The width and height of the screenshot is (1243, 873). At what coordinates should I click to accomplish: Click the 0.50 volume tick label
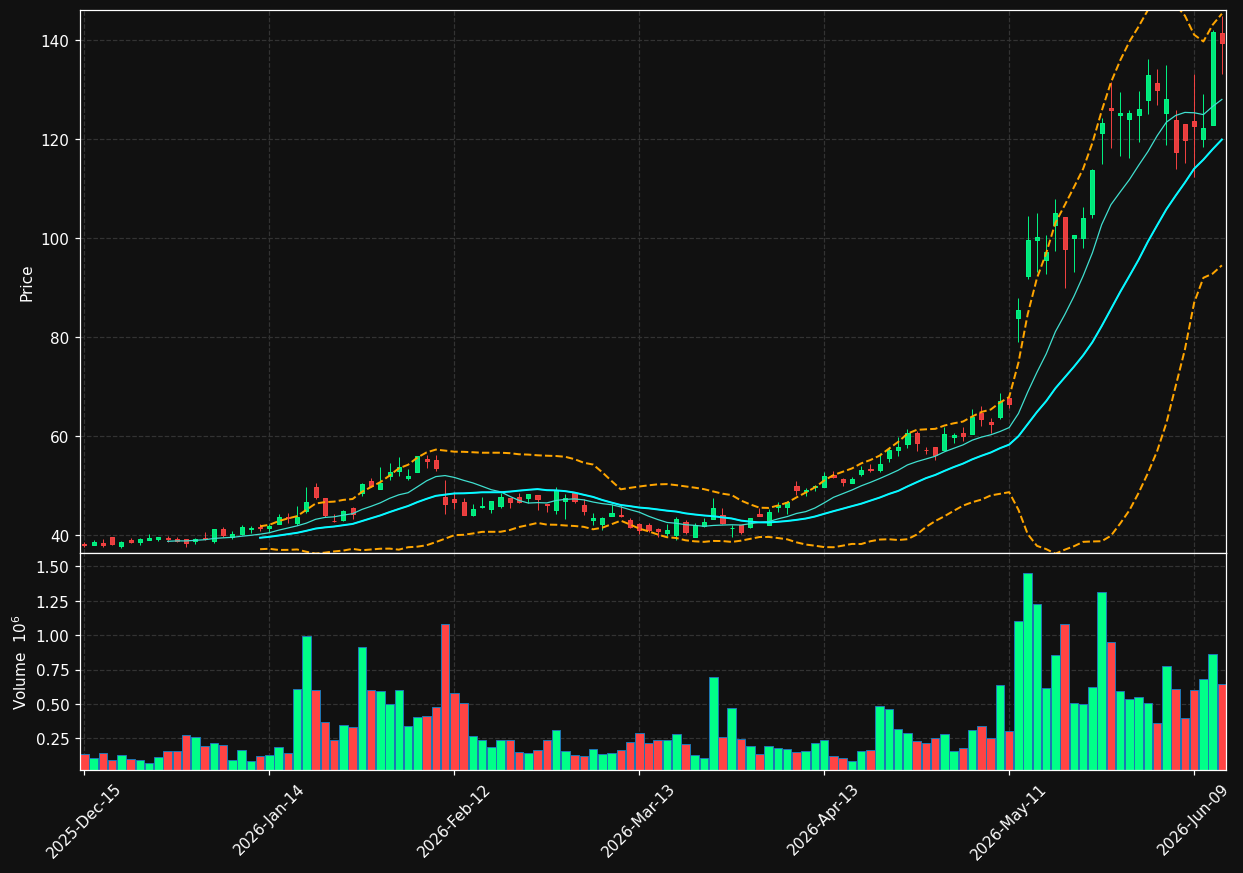tap(54, 705)
